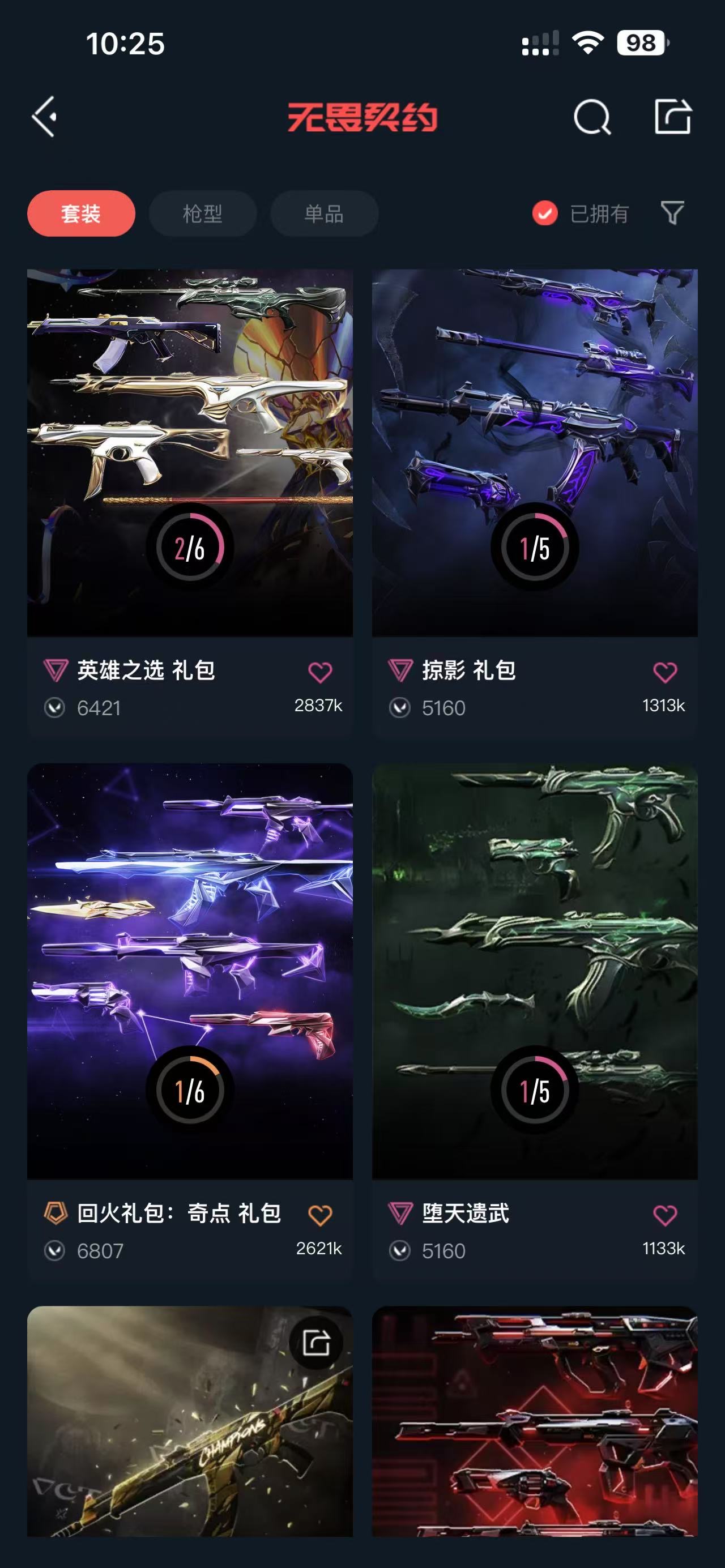The width and height of the screenshot is (725, 1568).
Task: Switch to the 枪型 tab
Action: click(203, 213)
